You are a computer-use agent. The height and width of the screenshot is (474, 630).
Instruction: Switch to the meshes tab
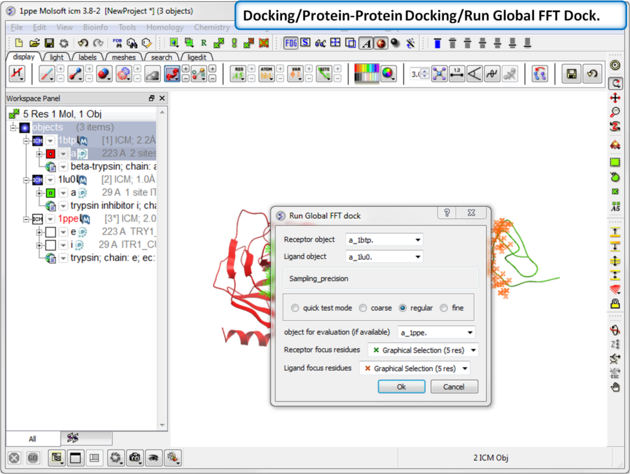123,57
